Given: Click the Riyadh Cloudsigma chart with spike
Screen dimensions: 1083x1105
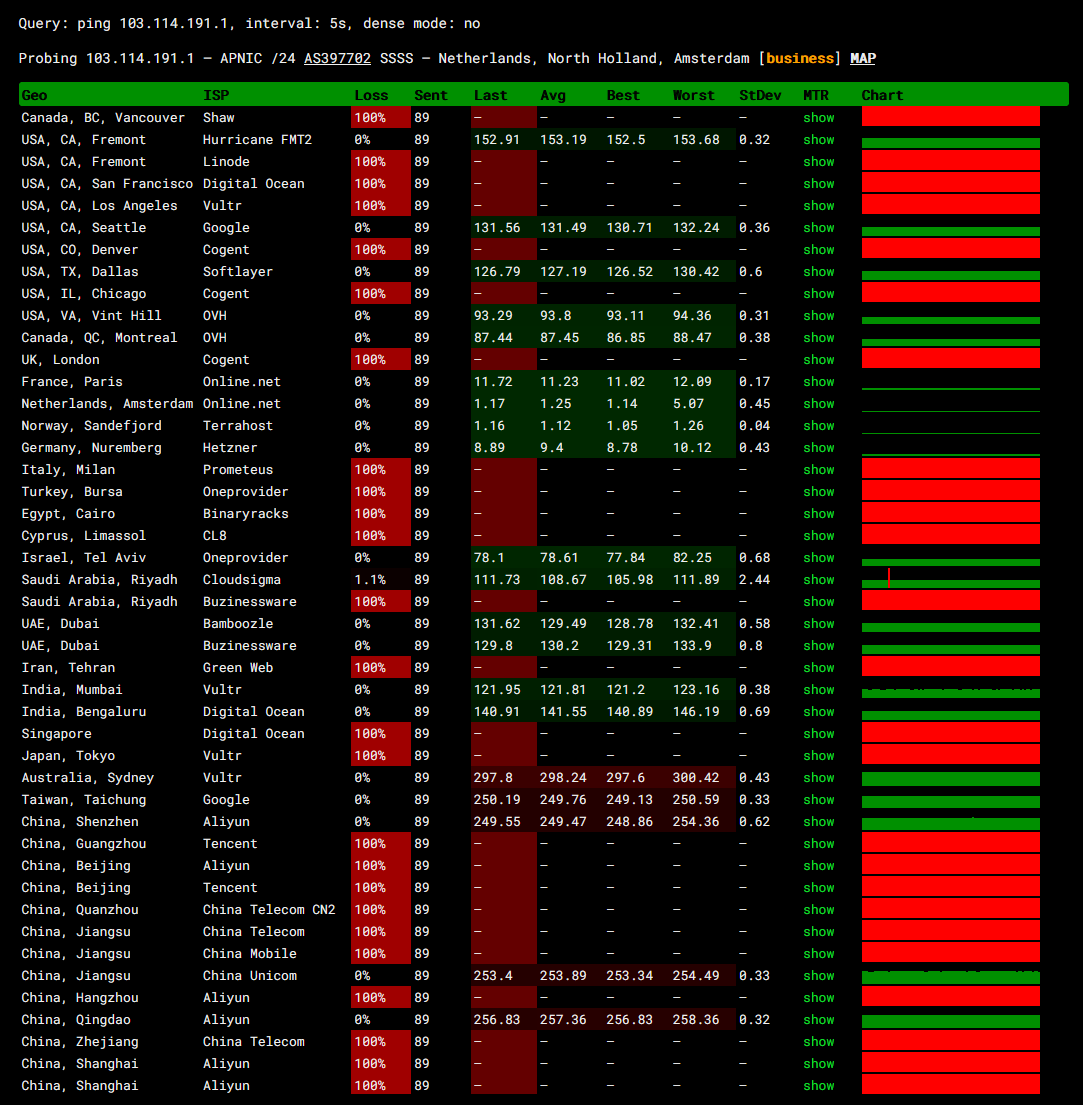Looking at the screenshot, I should point(951,579).
